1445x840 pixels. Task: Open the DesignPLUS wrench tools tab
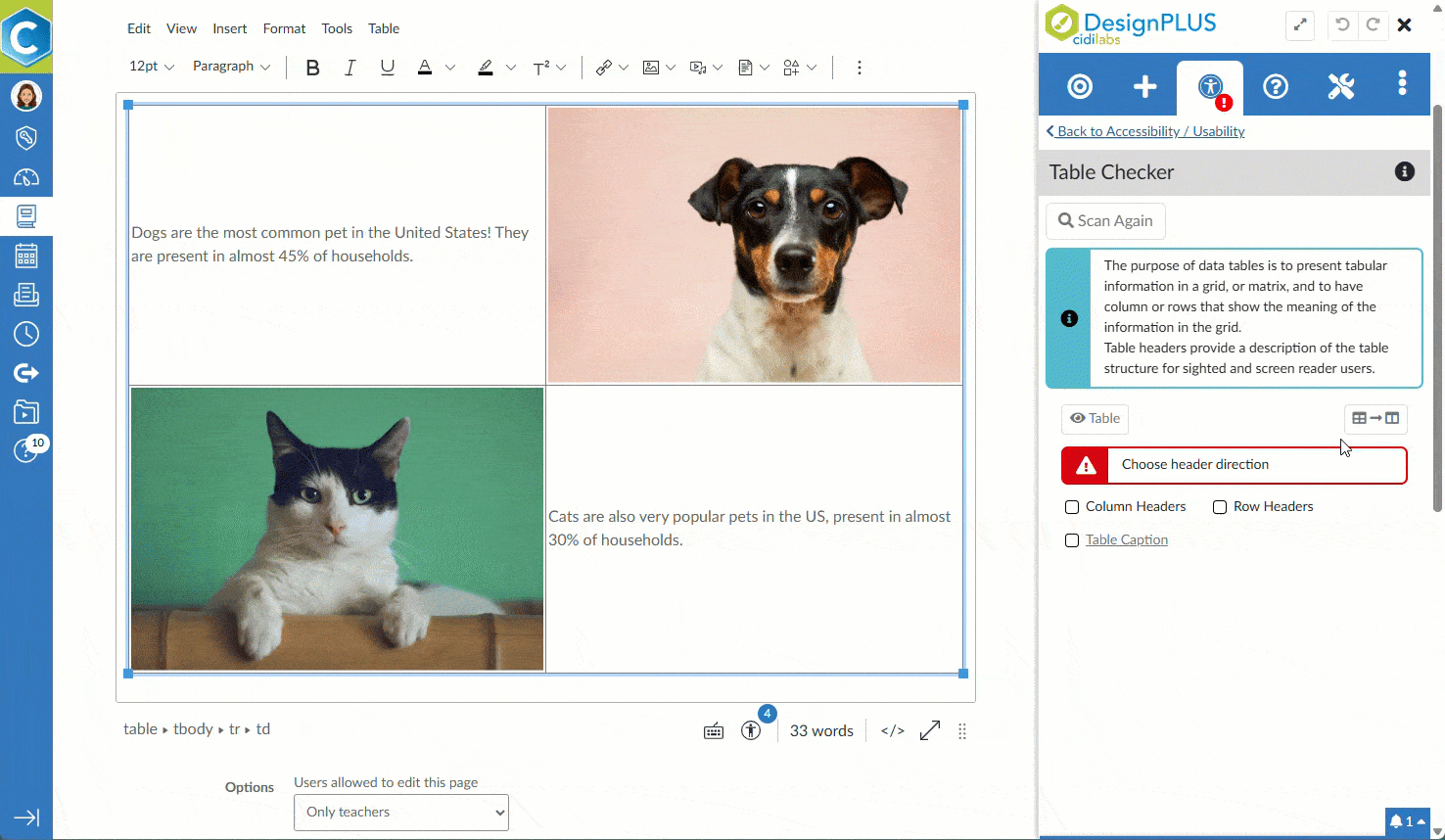point(1340,87)
